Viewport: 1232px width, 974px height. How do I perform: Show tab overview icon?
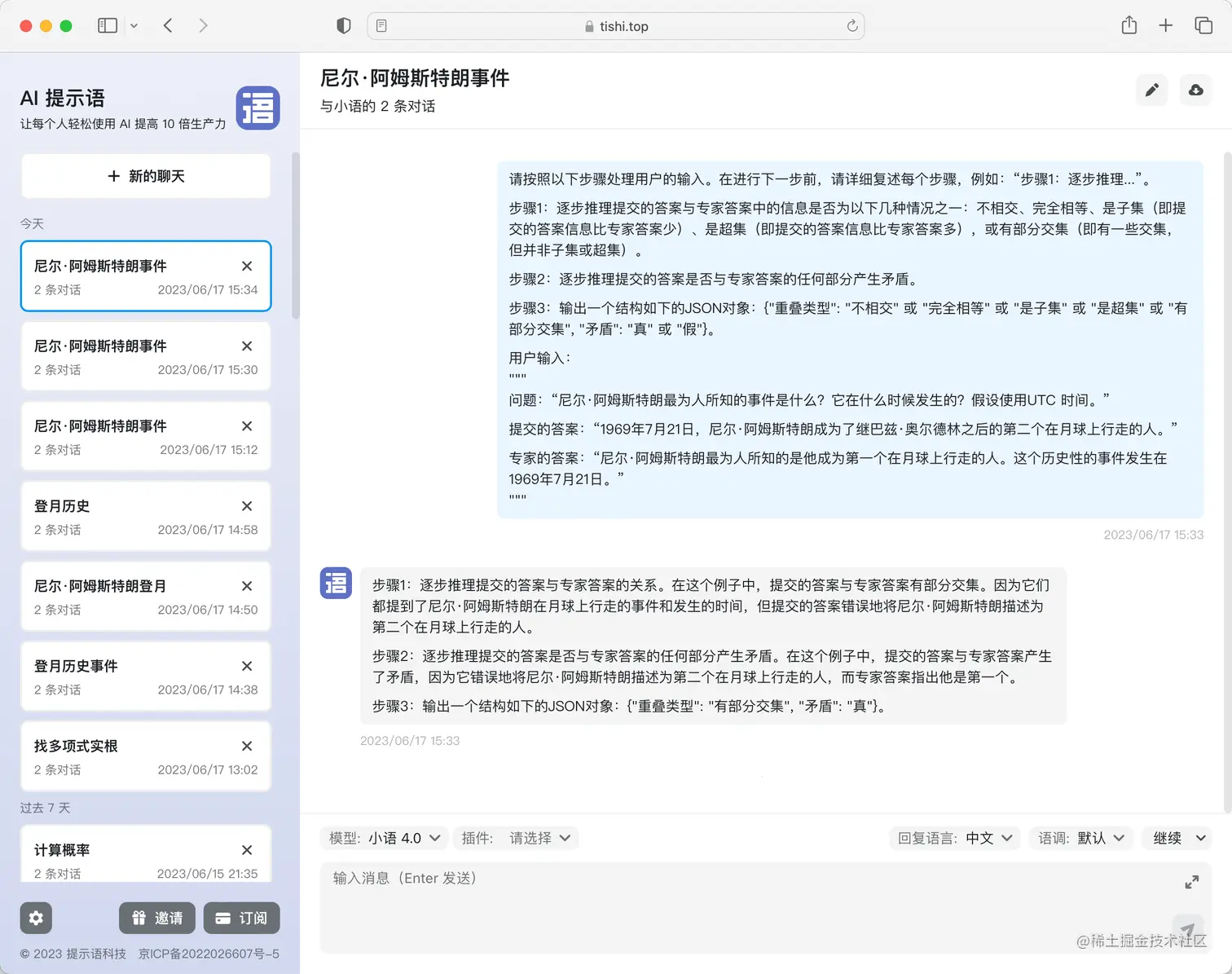pyautogui.click(x=1203, y=25)
